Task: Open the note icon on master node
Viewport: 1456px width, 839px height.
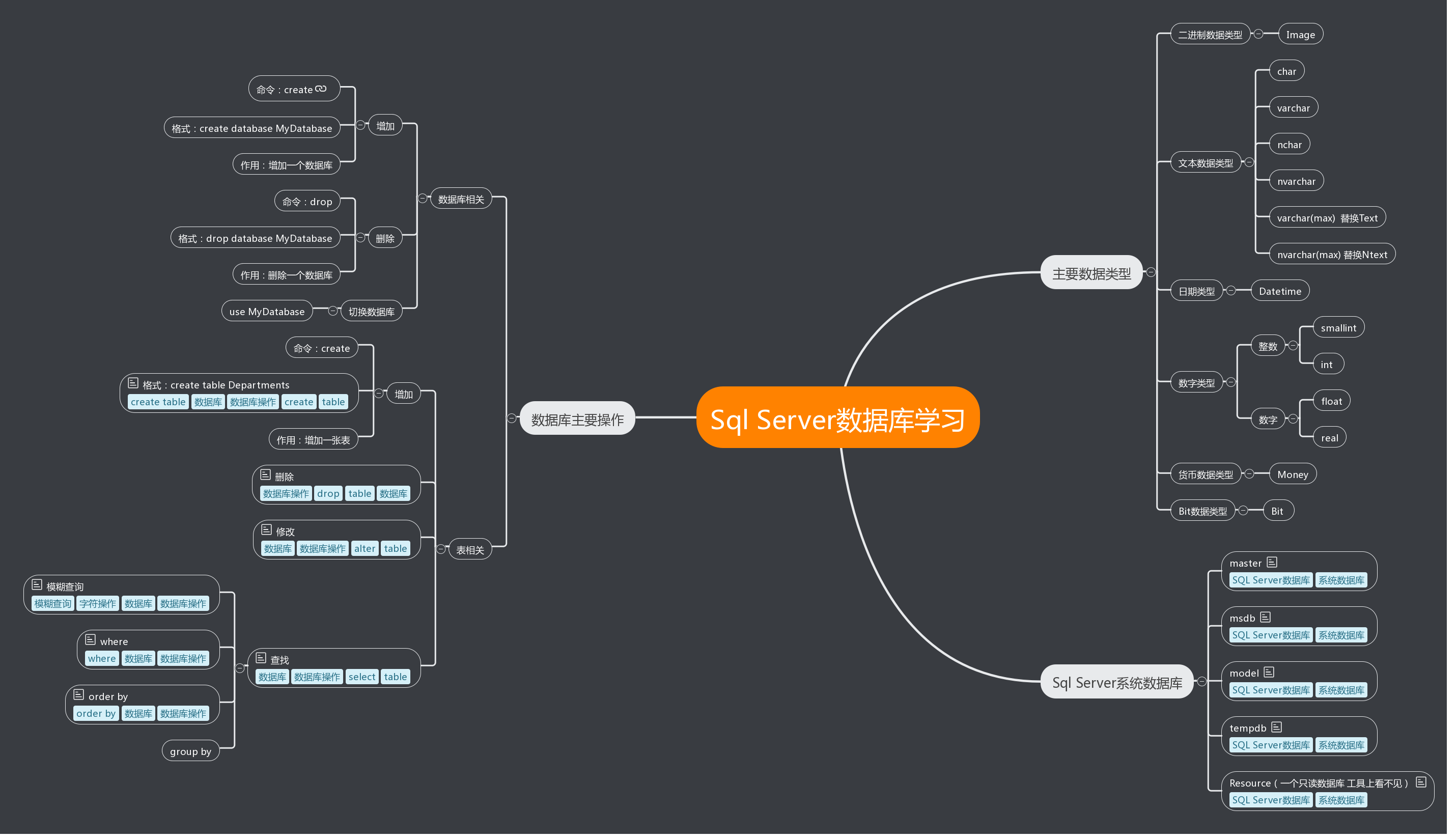Action: tap(1272, 562)
